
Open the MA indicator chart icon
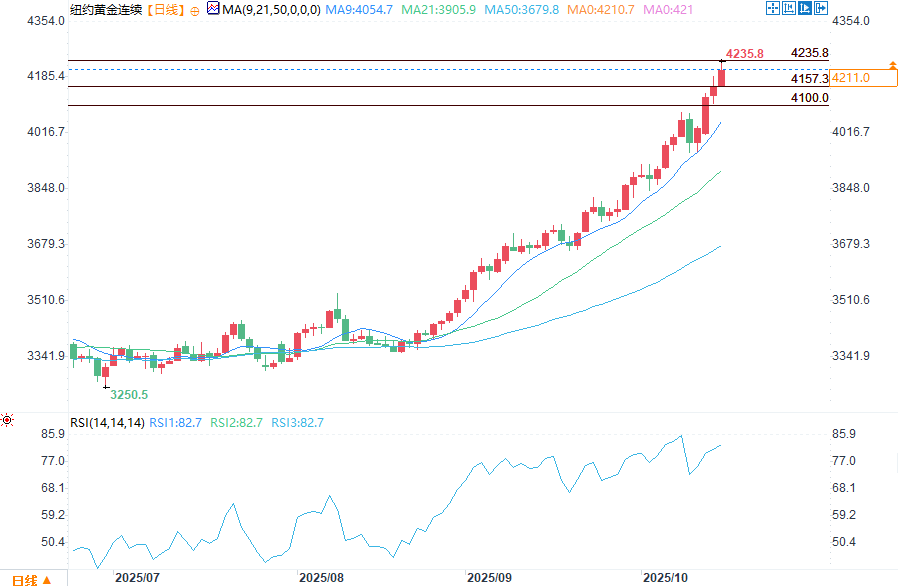(213, 9)
